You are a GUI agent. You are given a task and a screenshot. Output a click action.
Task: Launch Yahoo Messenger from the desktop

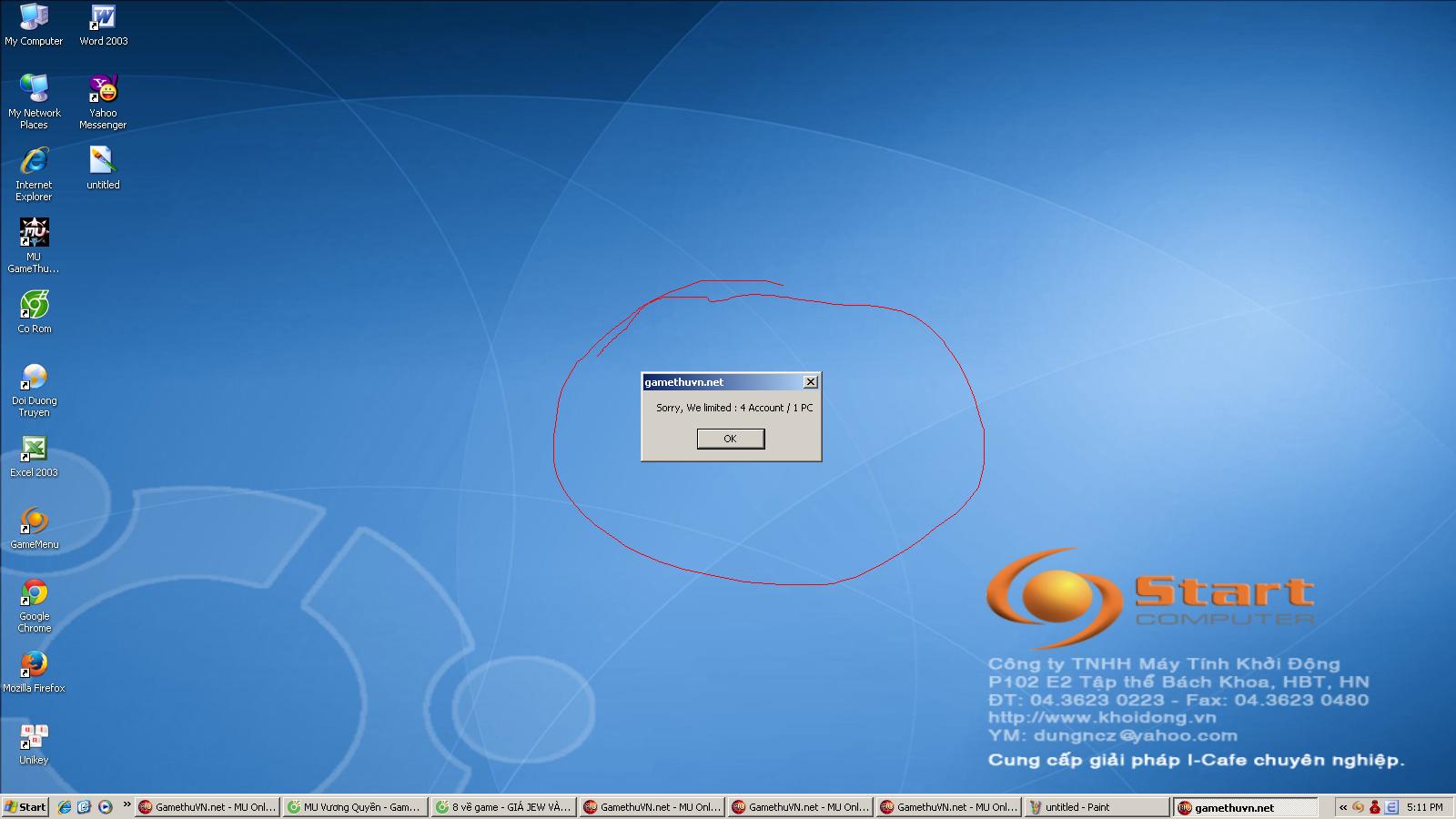[x=103, y=90]
